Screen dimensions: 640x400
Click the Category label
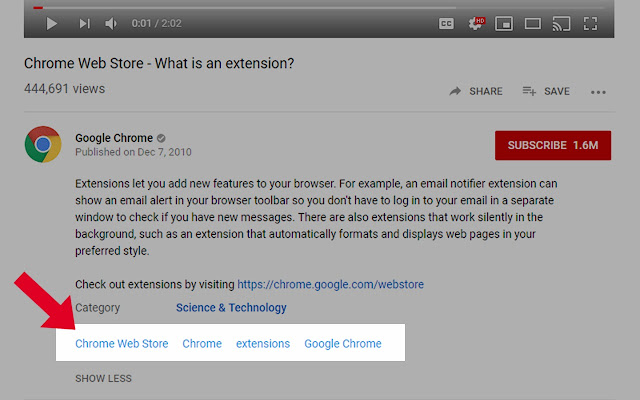pyautogui.click(x=98, y=308)
